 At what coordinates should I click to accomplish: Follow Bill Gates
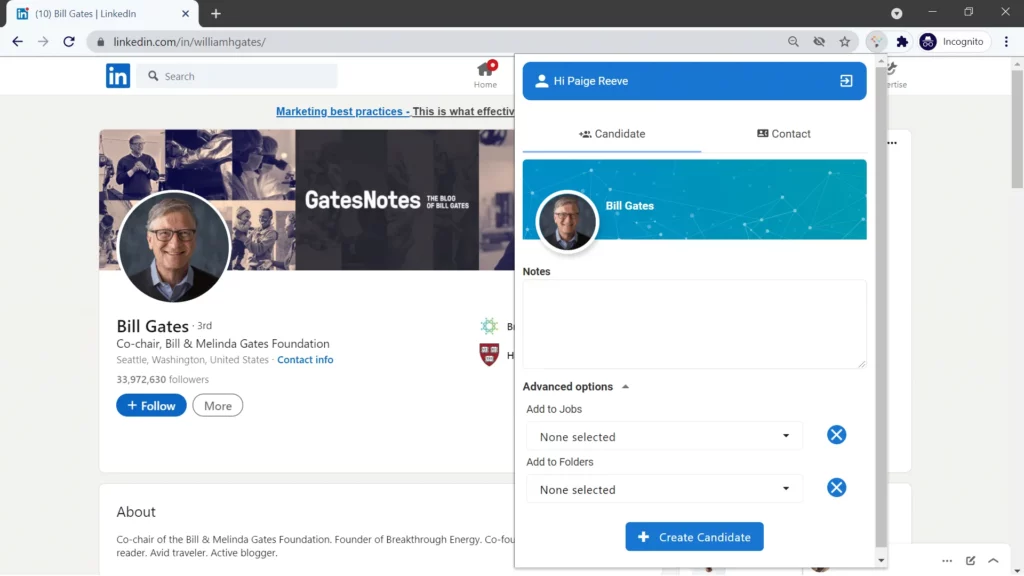(151, 406)
